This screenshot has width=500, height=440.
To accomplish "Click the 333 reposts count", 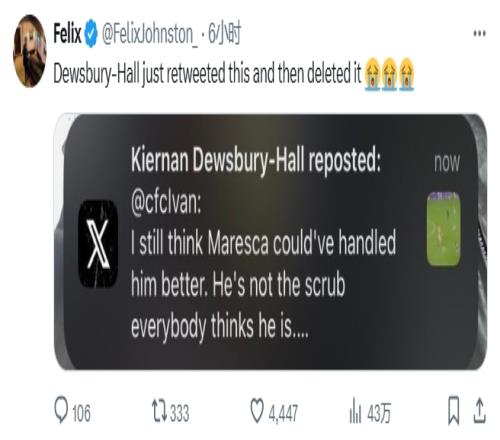I will tap(180, 413).
